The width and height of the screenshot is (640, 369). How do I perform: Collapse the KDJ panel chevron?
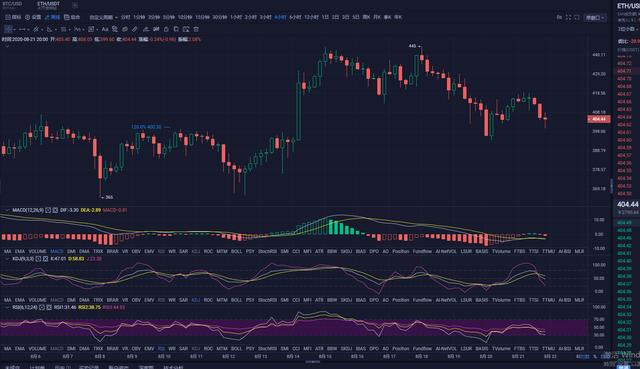coord(7,258)
